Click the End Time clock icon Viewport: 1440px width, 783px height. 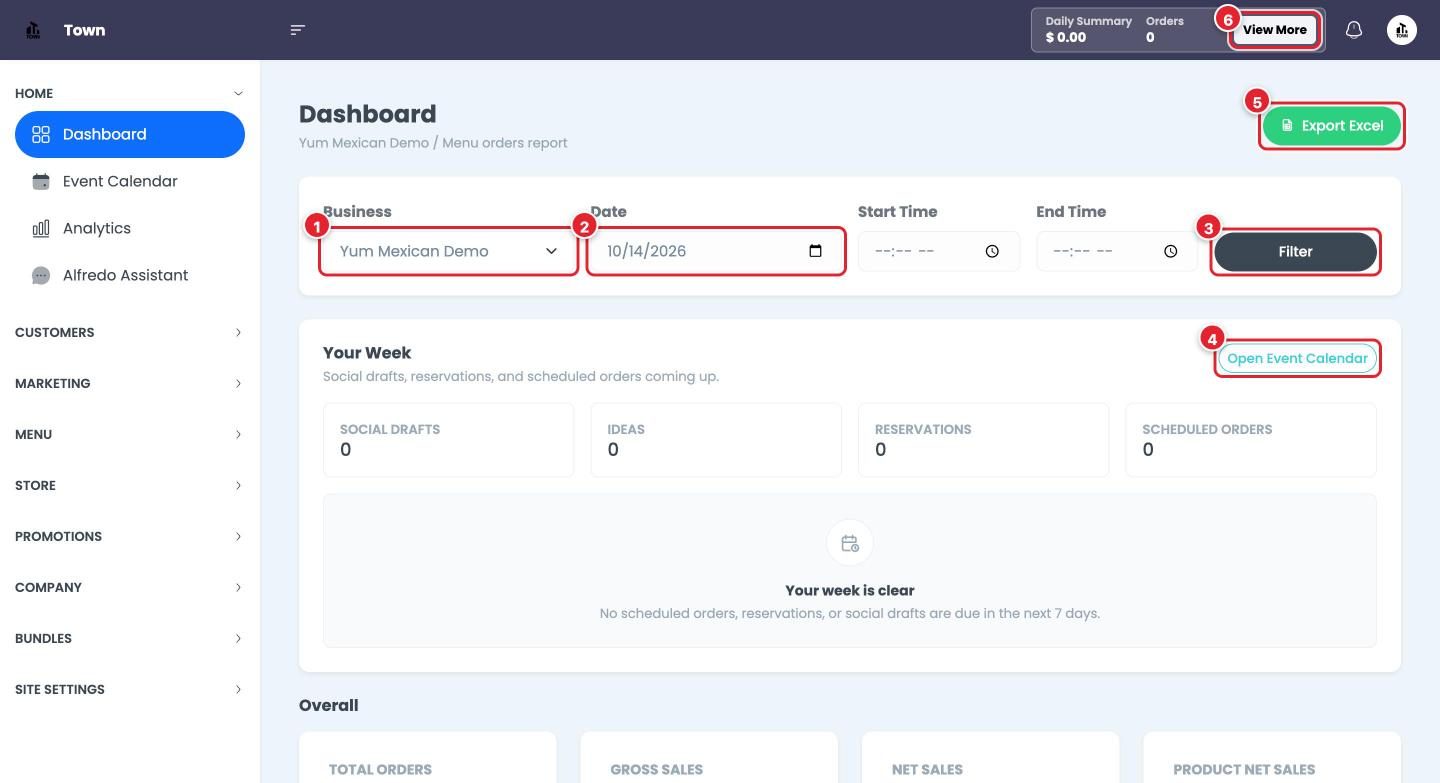1170,251
